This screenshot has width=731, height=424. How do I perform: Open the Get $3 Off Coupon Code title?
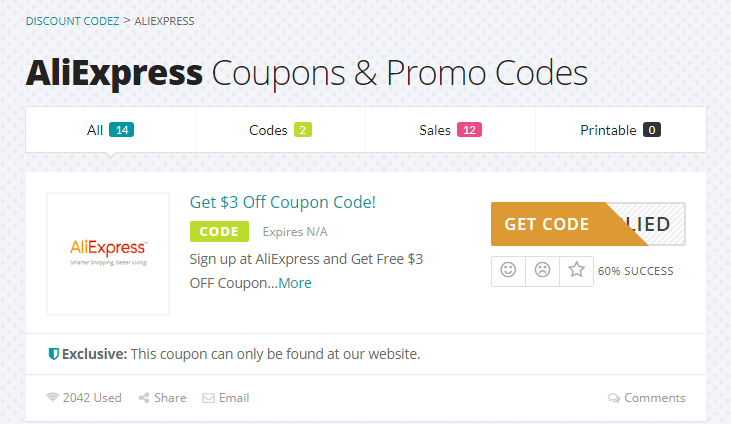click(x=283, y=202)
